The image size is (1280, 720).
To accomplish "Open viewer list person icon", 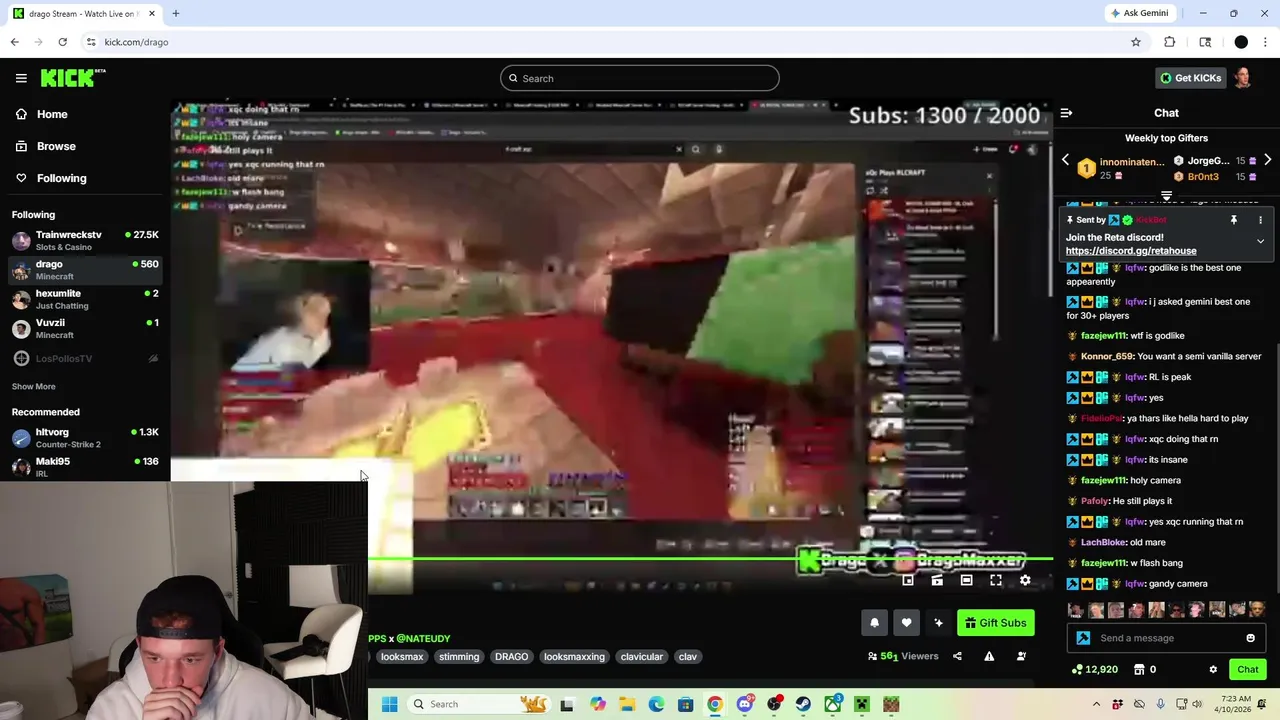I will pyautogui.click(x=1021, y=656).
